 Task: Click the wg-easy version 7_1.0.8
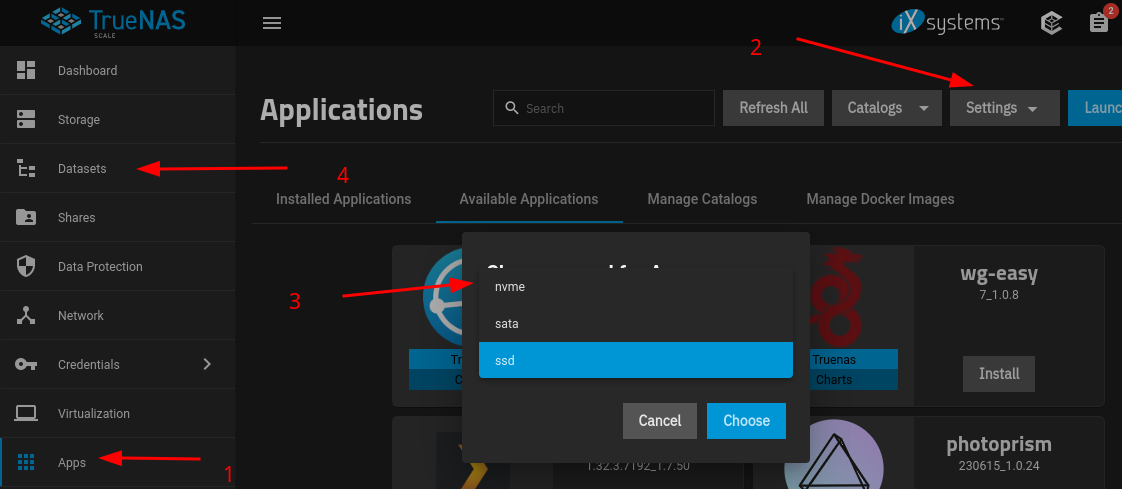(999, 294)
